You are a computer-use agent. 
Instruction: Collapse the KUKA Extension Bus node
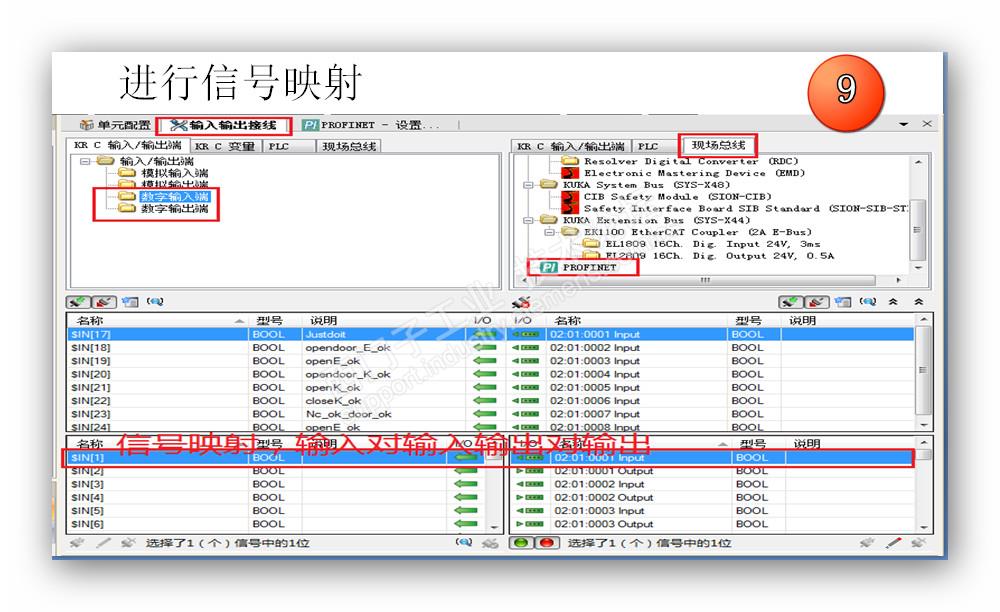point(528,220)
